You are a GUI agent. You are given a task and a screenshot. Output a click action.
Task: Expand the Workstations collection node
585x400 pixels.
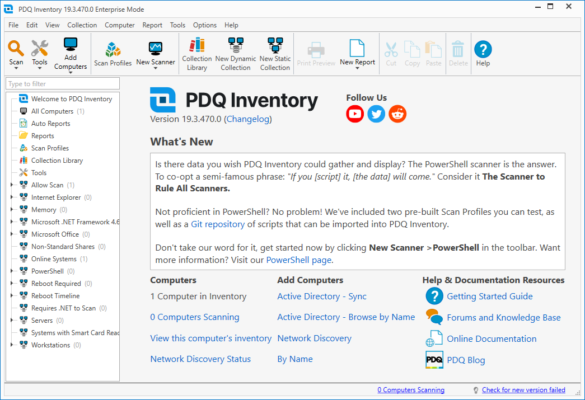coord(12,345)
